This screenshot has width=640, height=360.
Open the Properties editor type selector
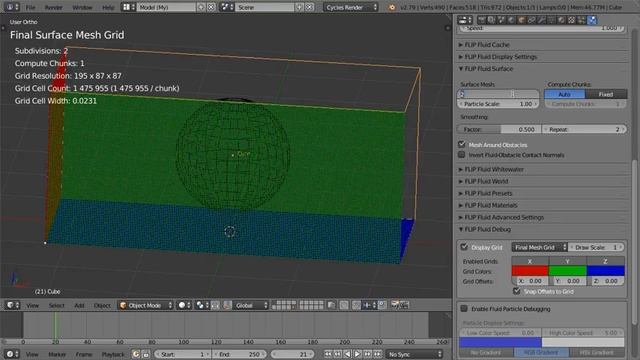coord(464,20)
